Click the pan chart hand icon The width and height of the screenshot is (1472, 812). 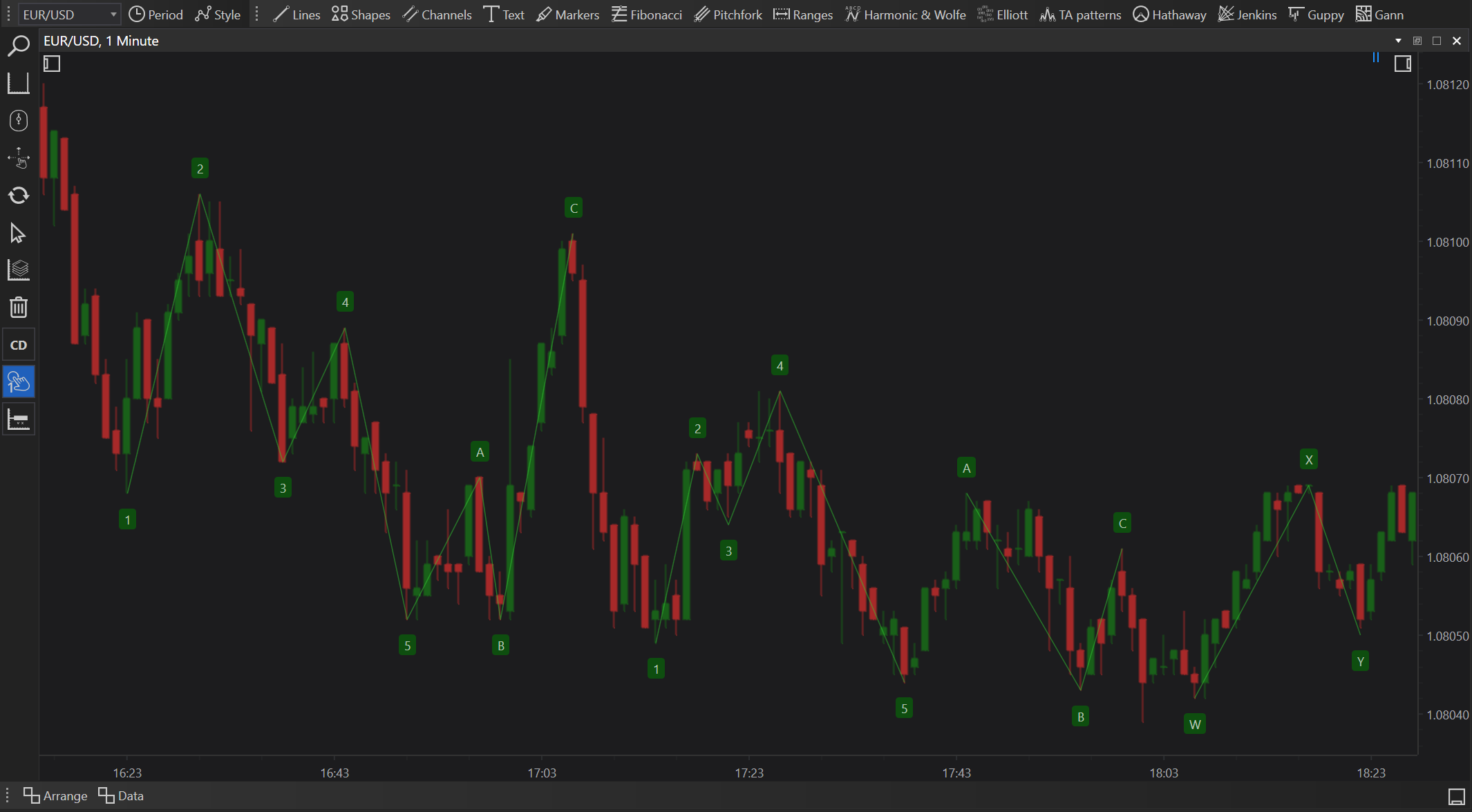click(x=19, y=158)
